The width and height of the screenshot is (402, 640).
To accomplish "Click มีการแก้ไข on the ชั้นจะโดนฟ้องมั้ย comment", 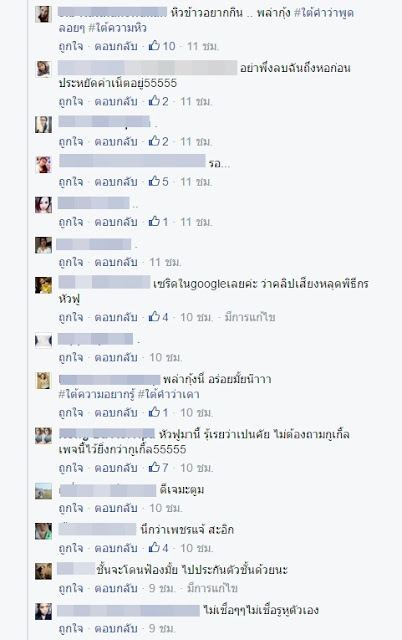I will [212, 588].
